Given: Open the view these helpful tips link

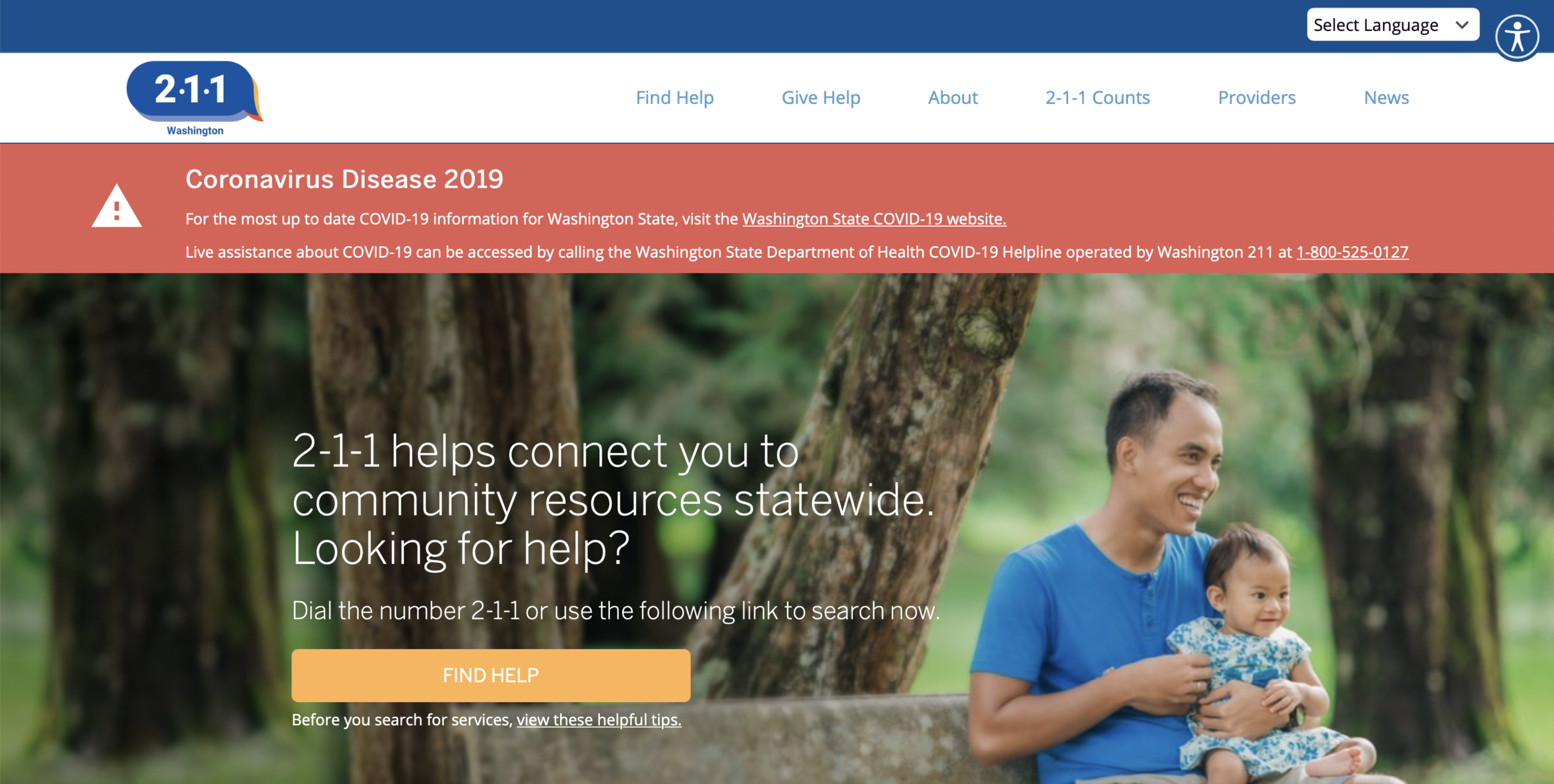Looking at the screenshot, I should pyautogui.click(x=599, y=719).
